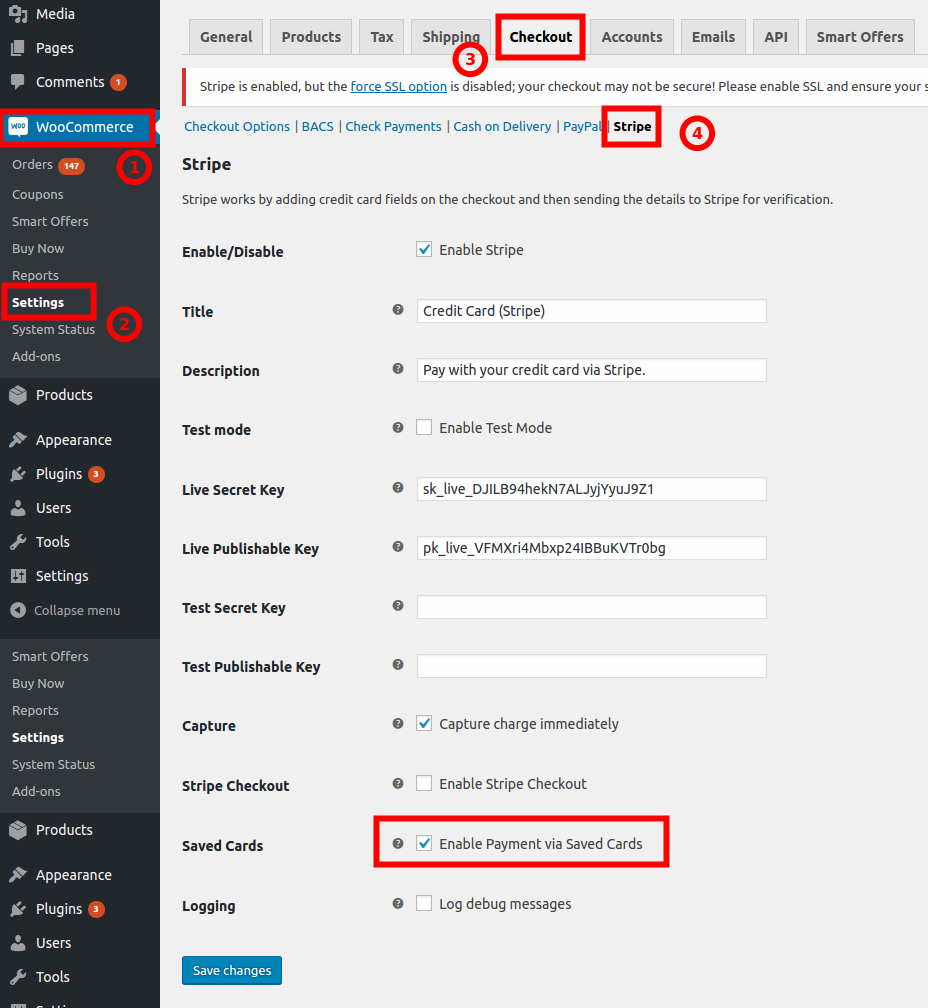Open the WooCommerce sidebar menu
Screen dimensions: 928x1008
(84, 127)
